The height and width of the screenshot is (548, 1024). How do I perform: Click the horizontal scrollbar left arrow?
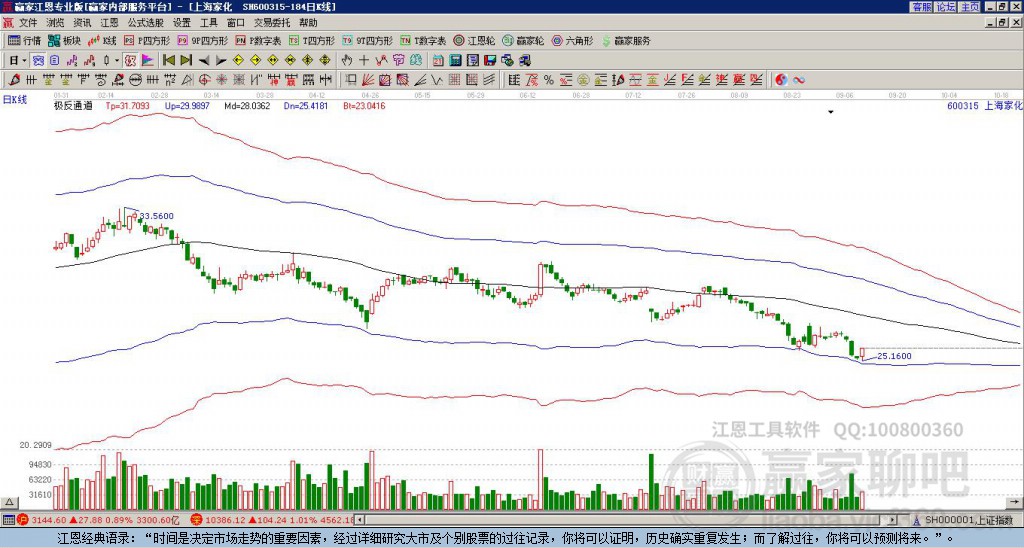360,520
